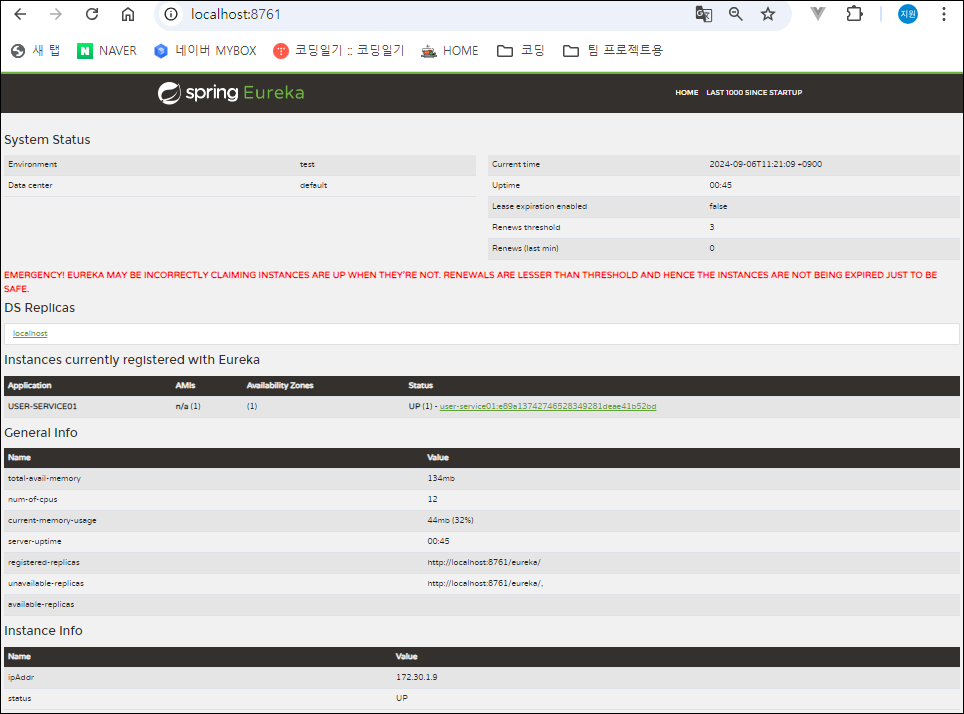Select the System Status heading
This screenshot has width=964, height=714.
coord(47,140)
